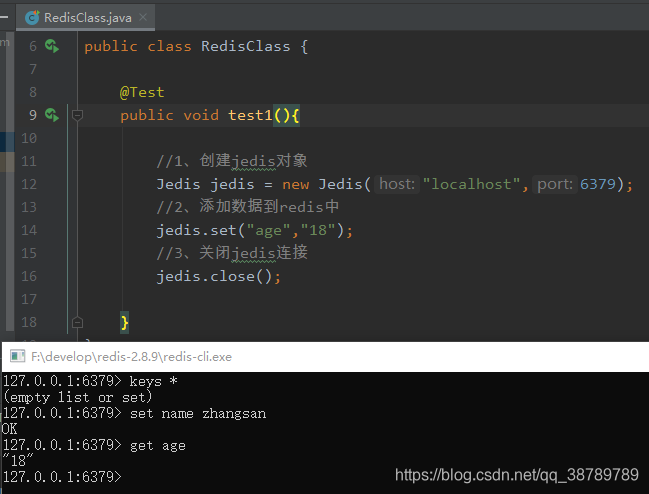Viewport: 649px width, 494px height.
Task: Run test1 via the gutter icon on line 9
Action: [x=52, y=115]
